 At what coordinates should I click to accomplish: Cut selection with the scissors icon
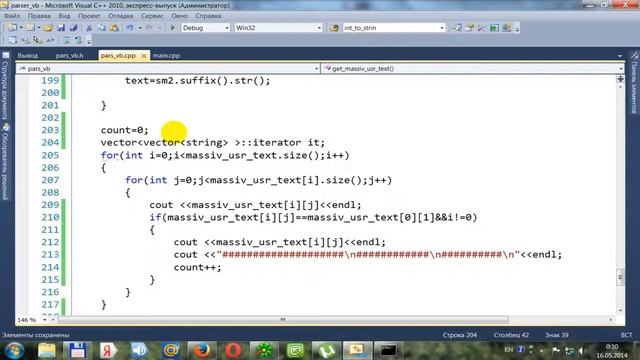[89, 28]
